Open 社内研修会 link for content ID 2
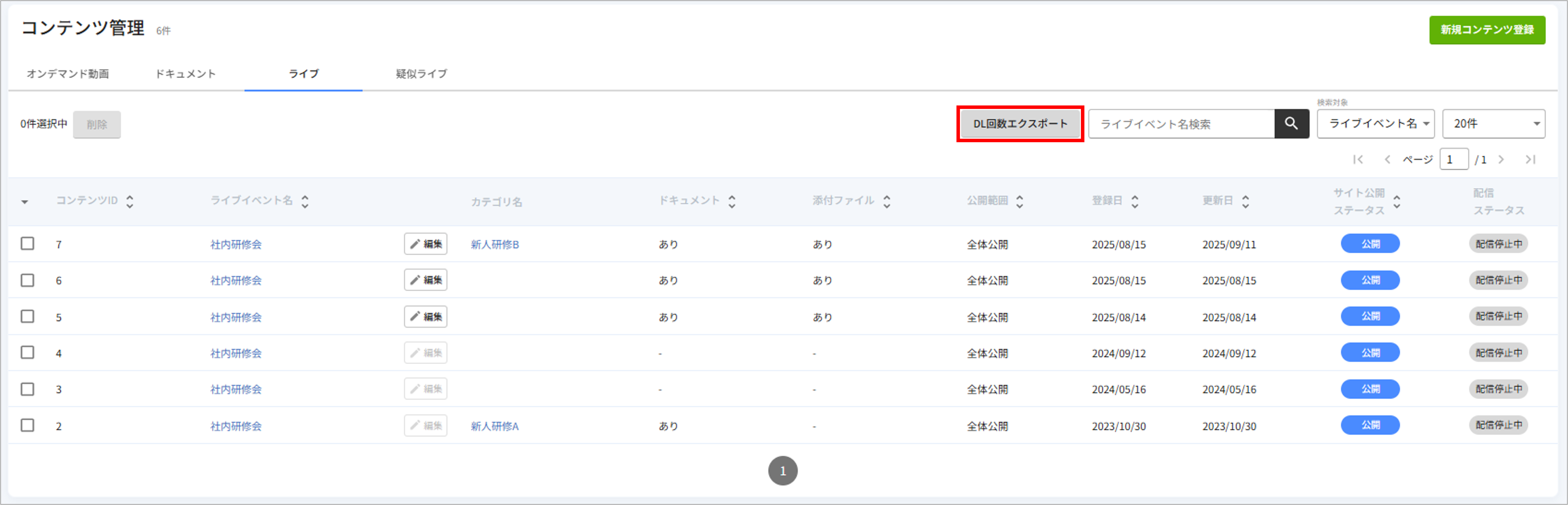The width and height of the screenshot is (1568, 505). pos(236,426)
